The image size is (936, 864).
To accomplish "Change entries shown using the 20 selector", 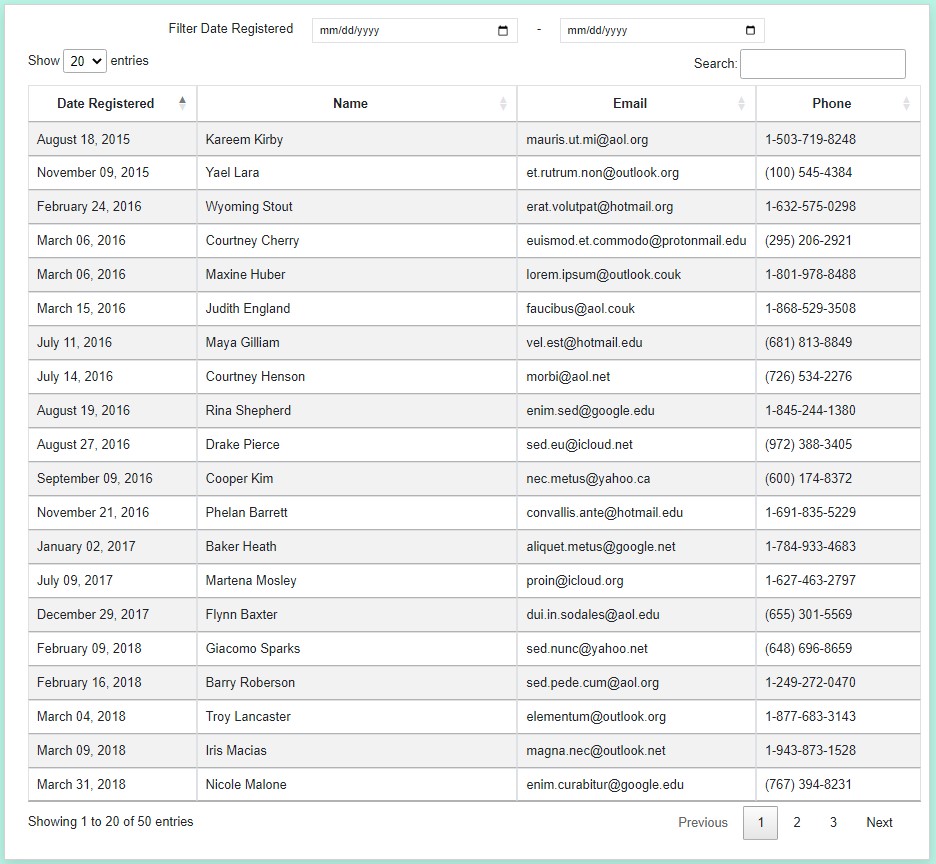I will (85, 61).
